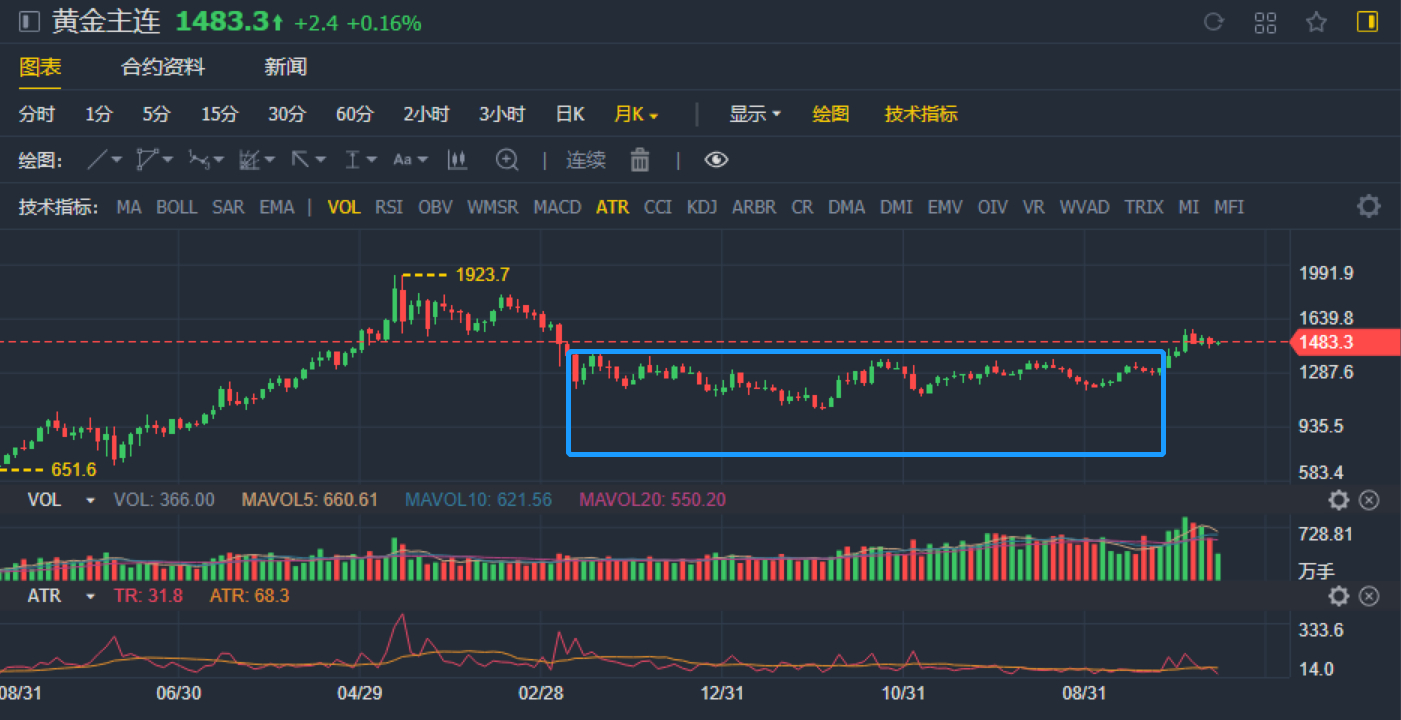Enable the BOLL indicator
The image size is (1401, 720).
[176, 207]
